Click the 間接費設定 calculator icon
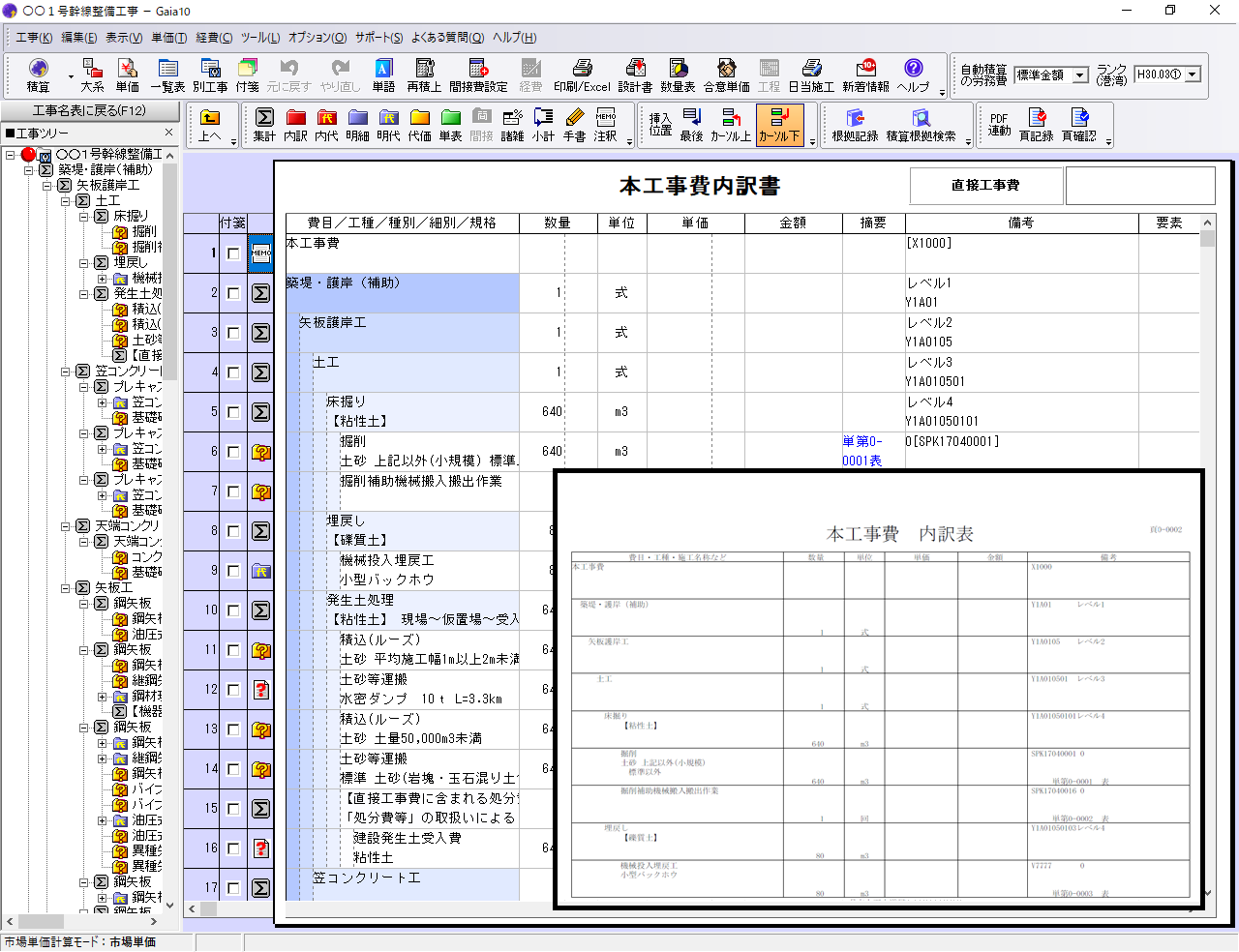The width and height of the screenshot is (1239, 952). coord(478,74)
